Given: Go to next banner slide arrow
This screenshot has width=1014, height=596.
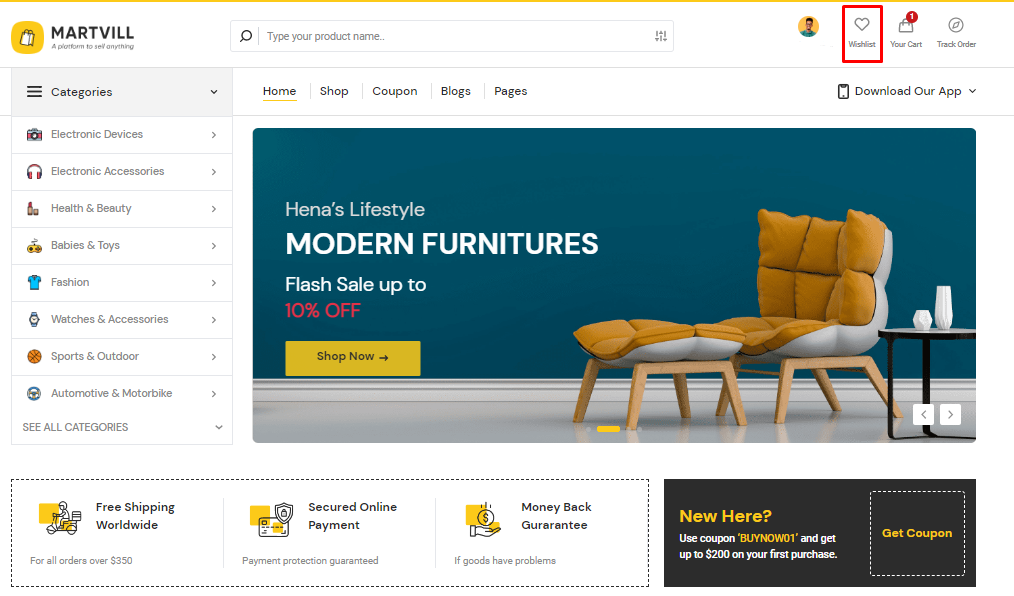Looking at the screenshot, I should point(950,414).
